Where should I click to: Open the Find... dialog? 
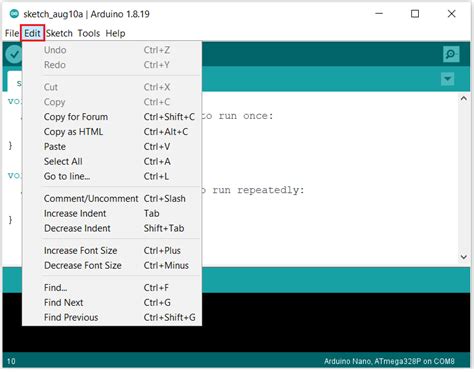tap(112, 288)
